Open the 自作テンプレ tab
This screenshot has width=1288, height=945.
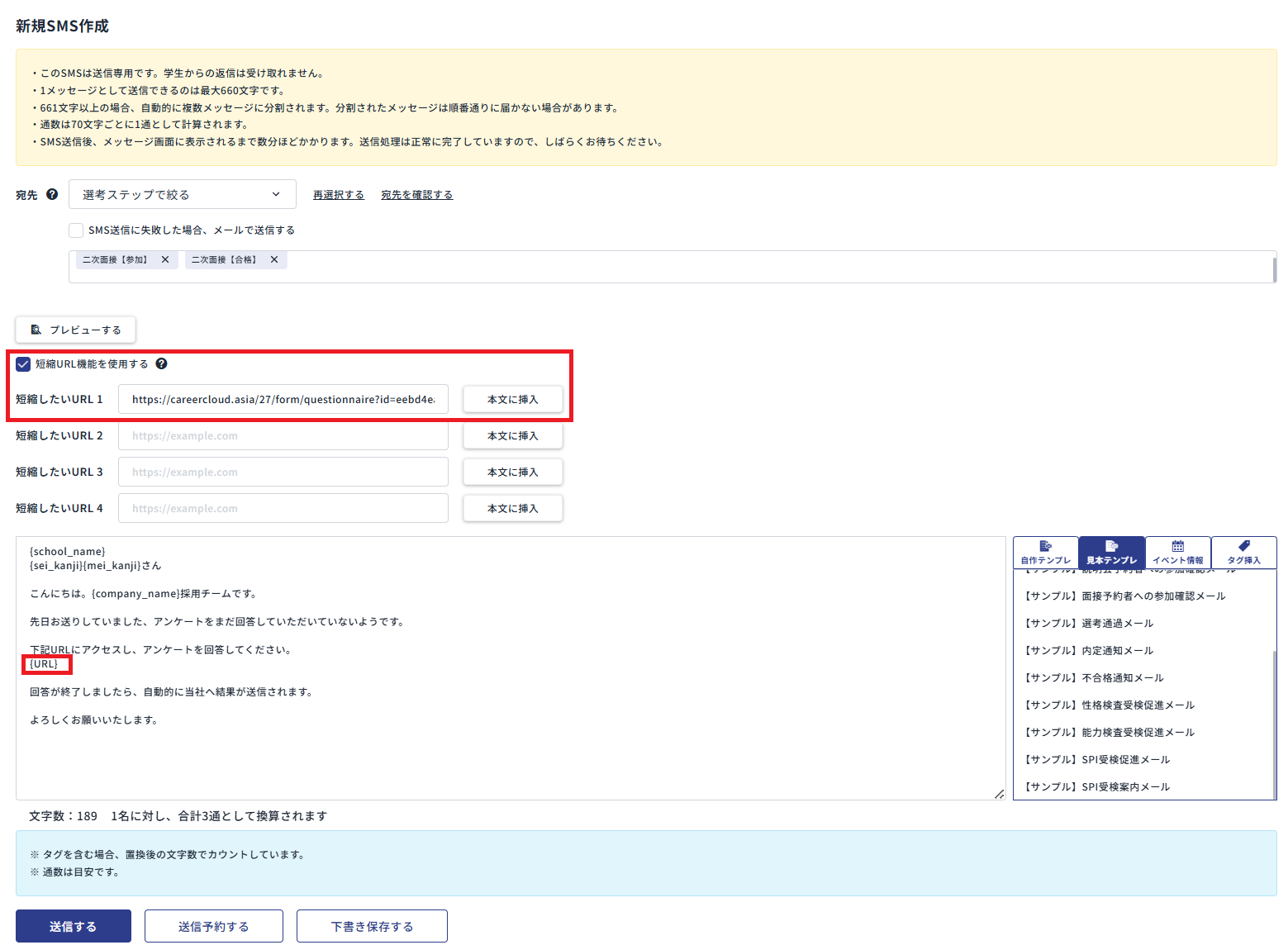pos(1045,552)
